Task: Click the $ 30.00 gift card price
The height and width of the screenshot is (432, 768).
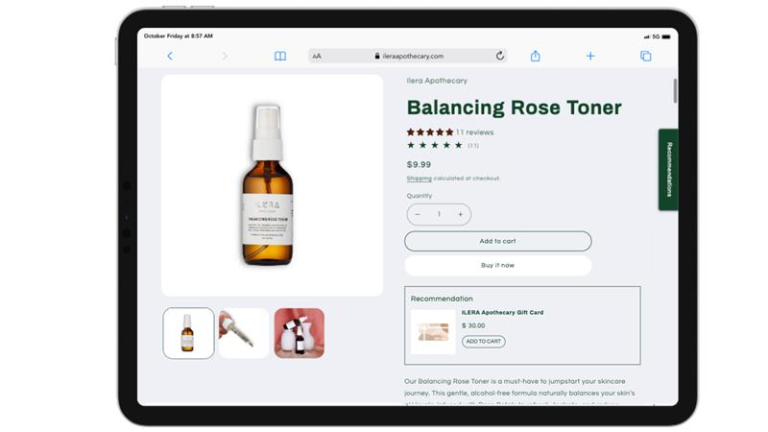Action: click(x=473, y=326)
